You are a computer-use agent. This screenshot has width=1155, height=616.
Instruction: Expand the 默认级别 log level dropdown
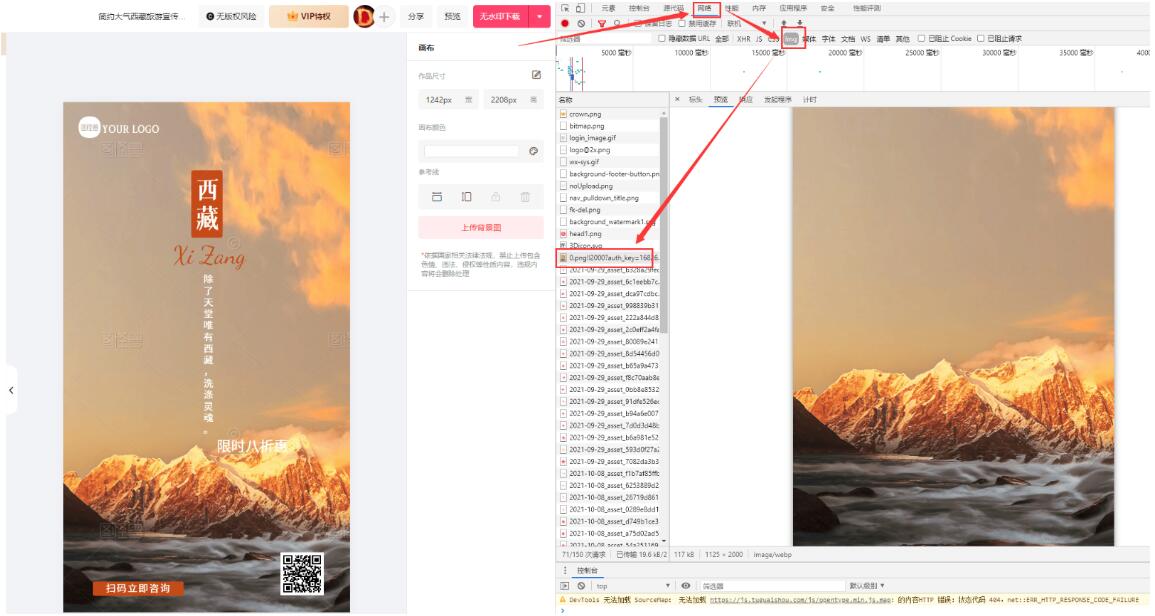(866, 585)
